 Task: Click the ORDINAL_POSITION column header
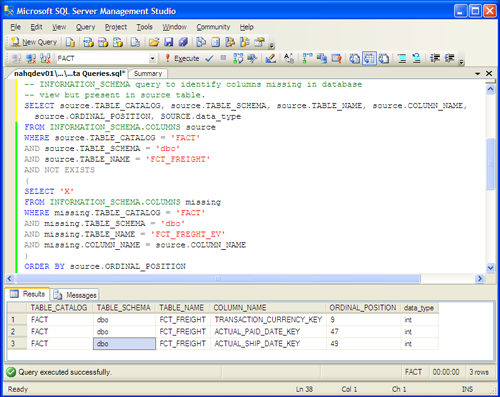click(x=363, y=308)
